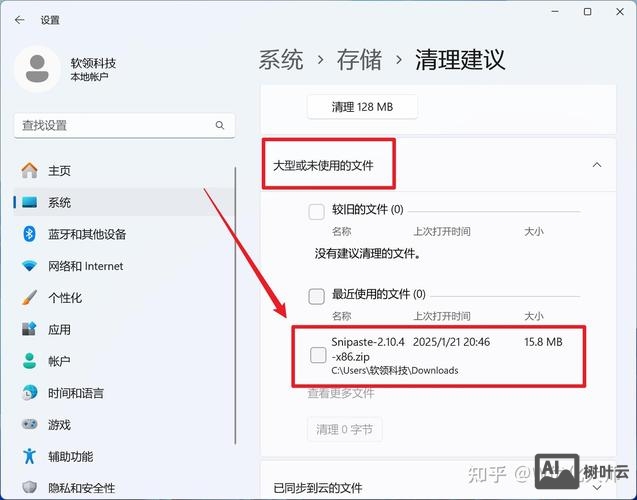
Task: Click the search magnifier icon
Action: (220, 125)
